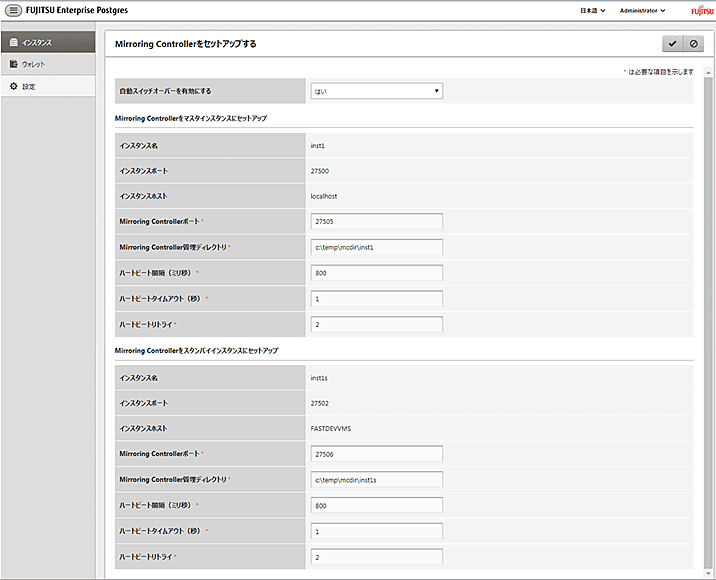Click master heartbeat retry field
Image resolution: width=716 pixels, height=580 pixels.
pos(377,325)
